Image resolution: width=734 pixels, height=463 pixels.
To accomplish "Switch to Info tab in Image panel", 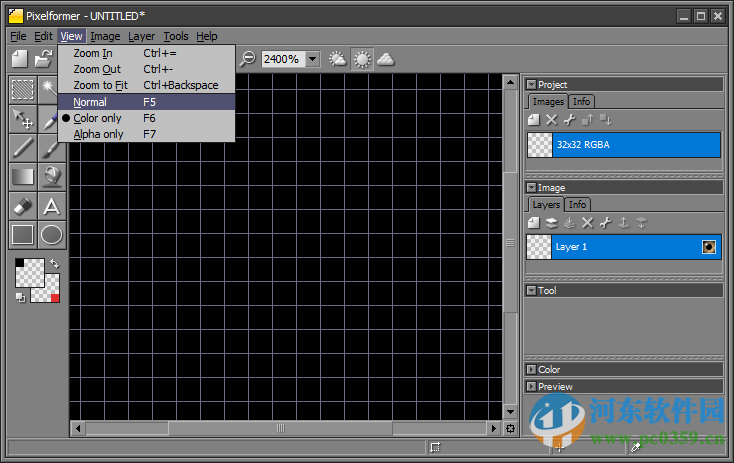I will (x=578, y=204).
